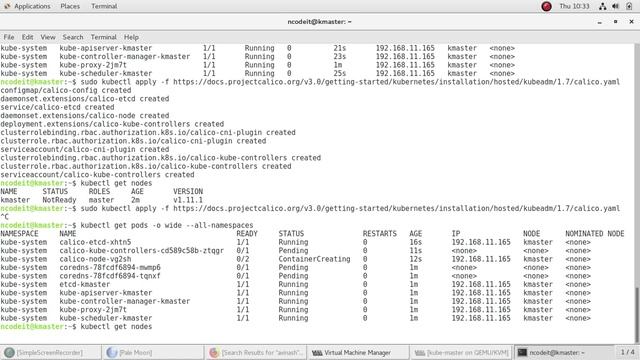The width and height of the screenshot is (640, 360).
Task: Click the NAMESPACE column header
Action: [x=19, y=234]
